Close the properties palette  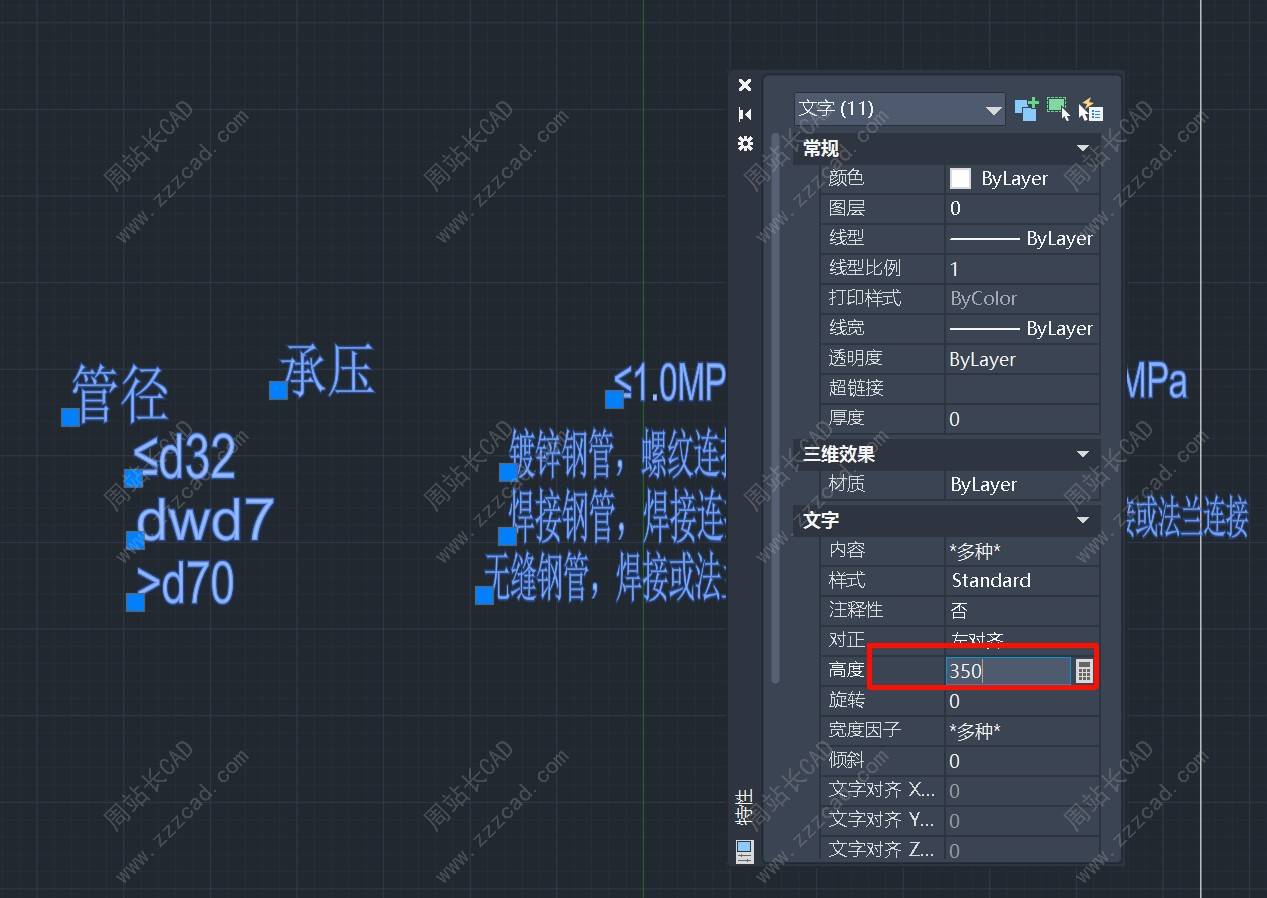tap(744, 86)
